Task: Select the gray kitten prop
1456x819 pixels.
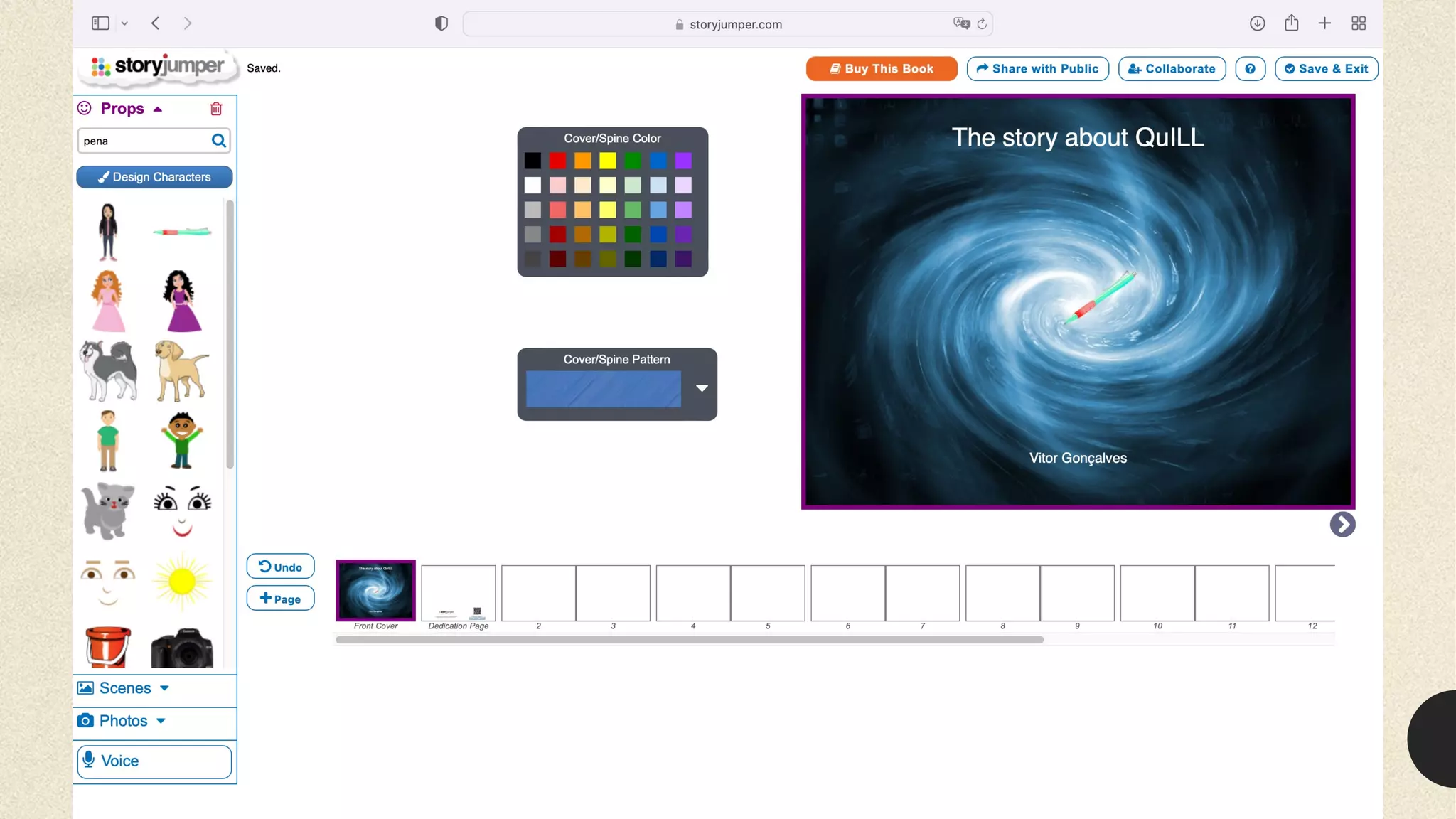Action: [108, 509]
